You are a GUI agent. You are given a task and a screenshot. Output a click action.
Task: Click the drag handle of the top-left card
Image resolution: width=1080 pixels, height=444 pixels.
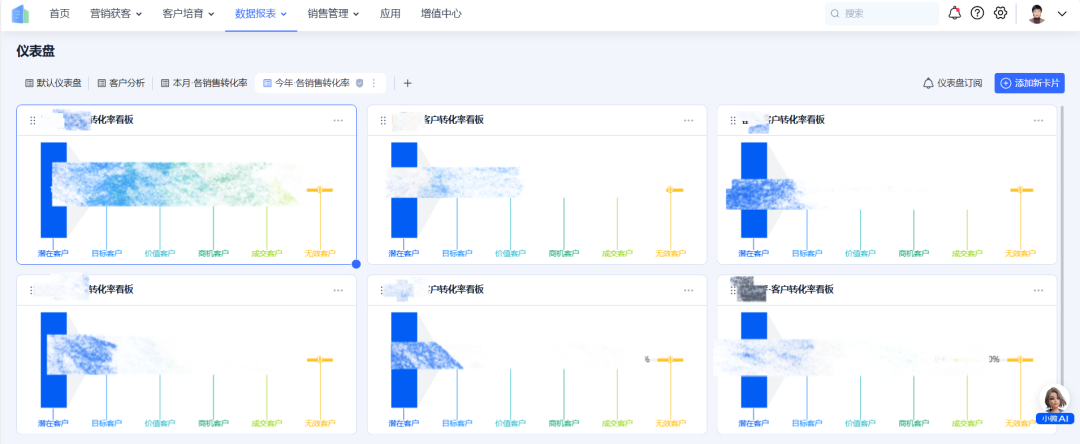click(32, 120)
